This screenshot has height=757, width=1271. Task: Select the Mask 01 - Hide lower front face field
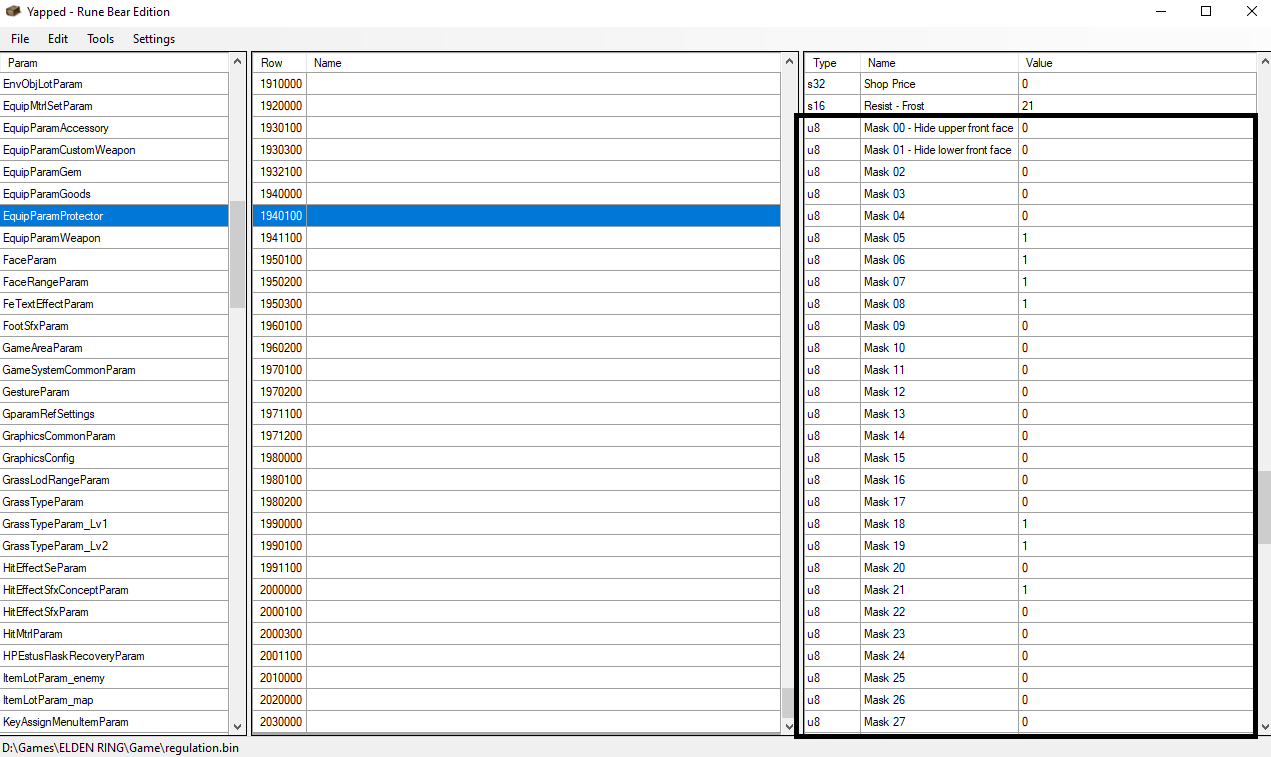pyautogui.click(x=939, y=150)
